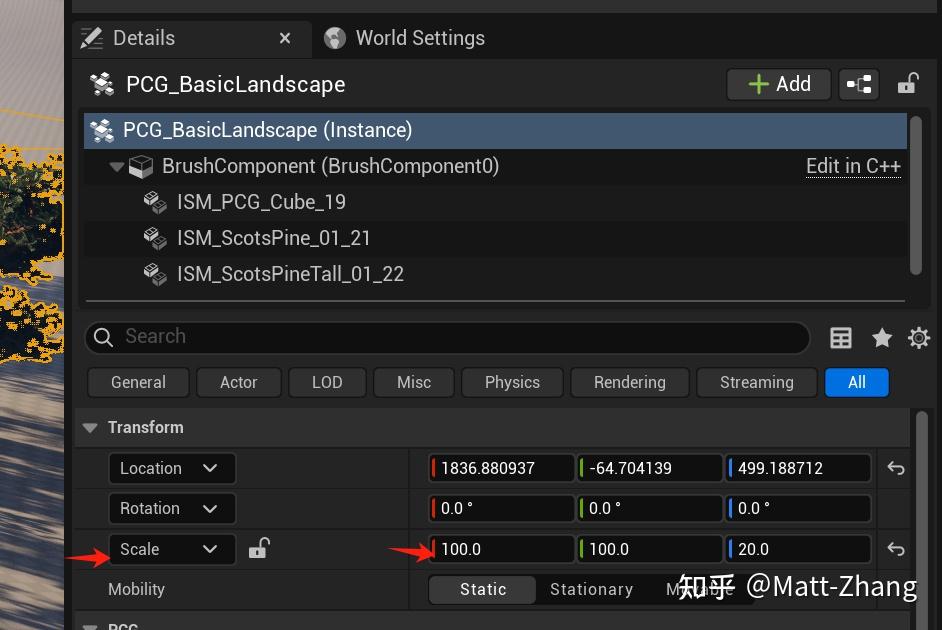Open the Edit in C++ link
This screenshot has width=942, height=630.
pyautogui.click(x=853, y=166)
